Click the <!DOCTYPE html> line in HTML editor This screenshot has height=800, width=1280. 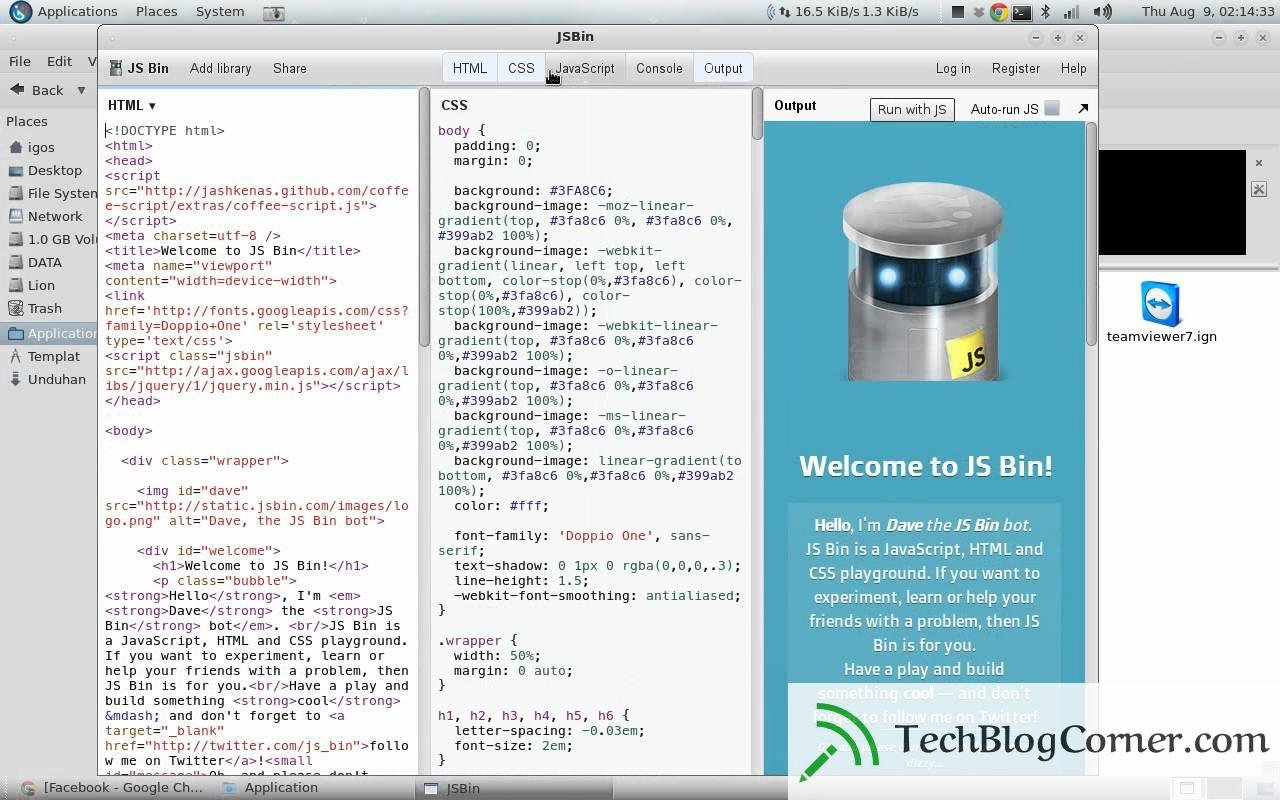tap(165, 130)
